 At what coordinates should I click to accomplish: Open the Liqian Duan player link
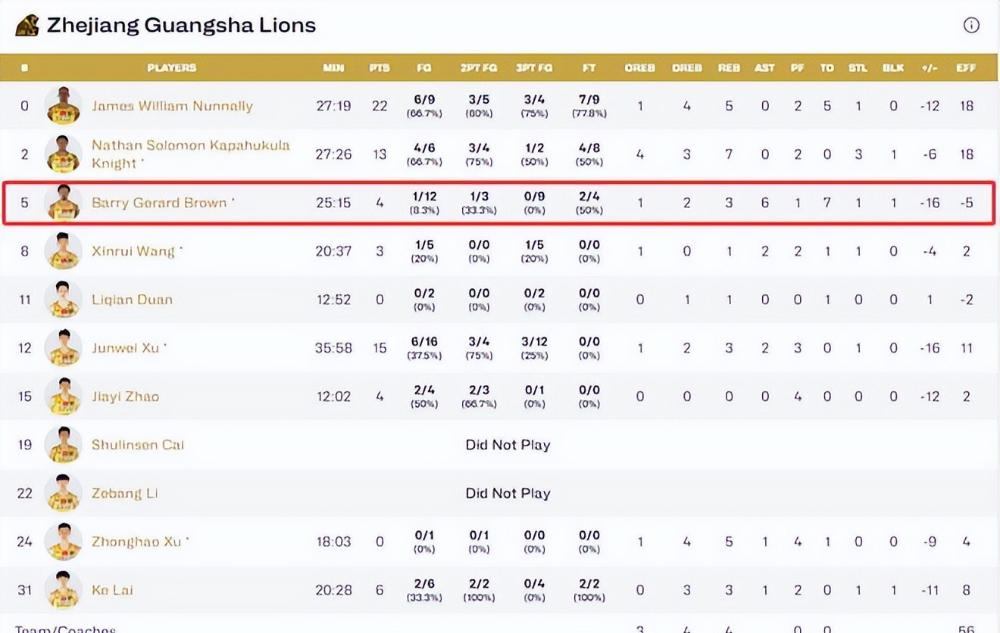[x=132, y=300]
